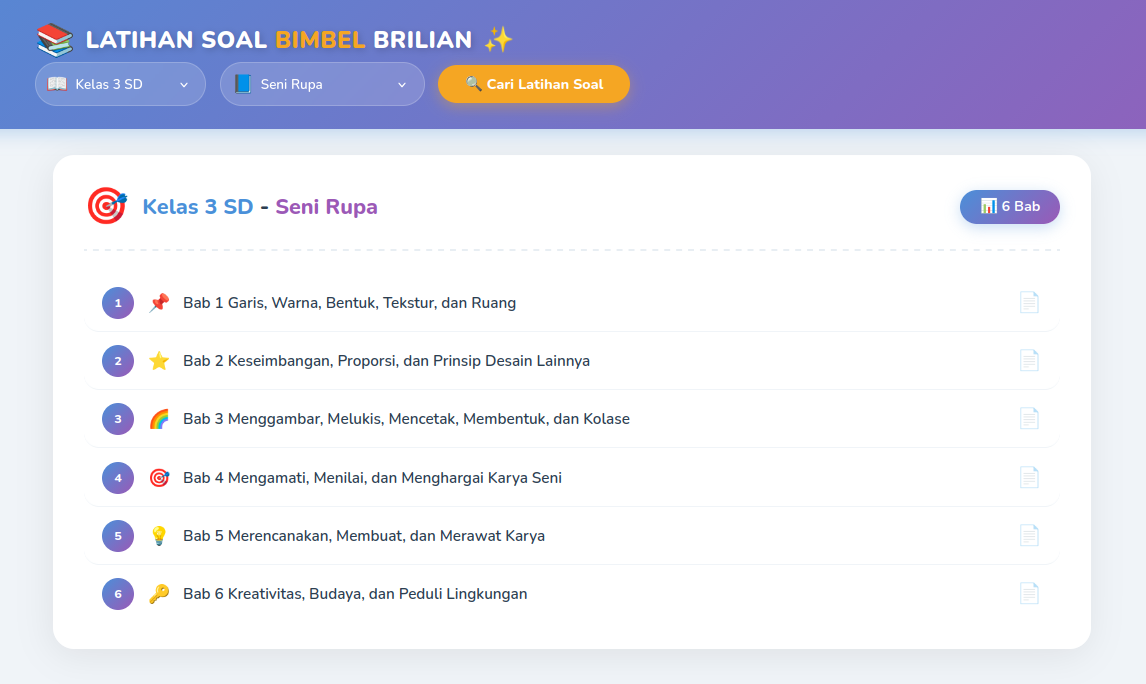This screenshot has height=684, width=1146.
Task: Click the document icon on Bab 4 row
Action: [x=1029, y=478]
